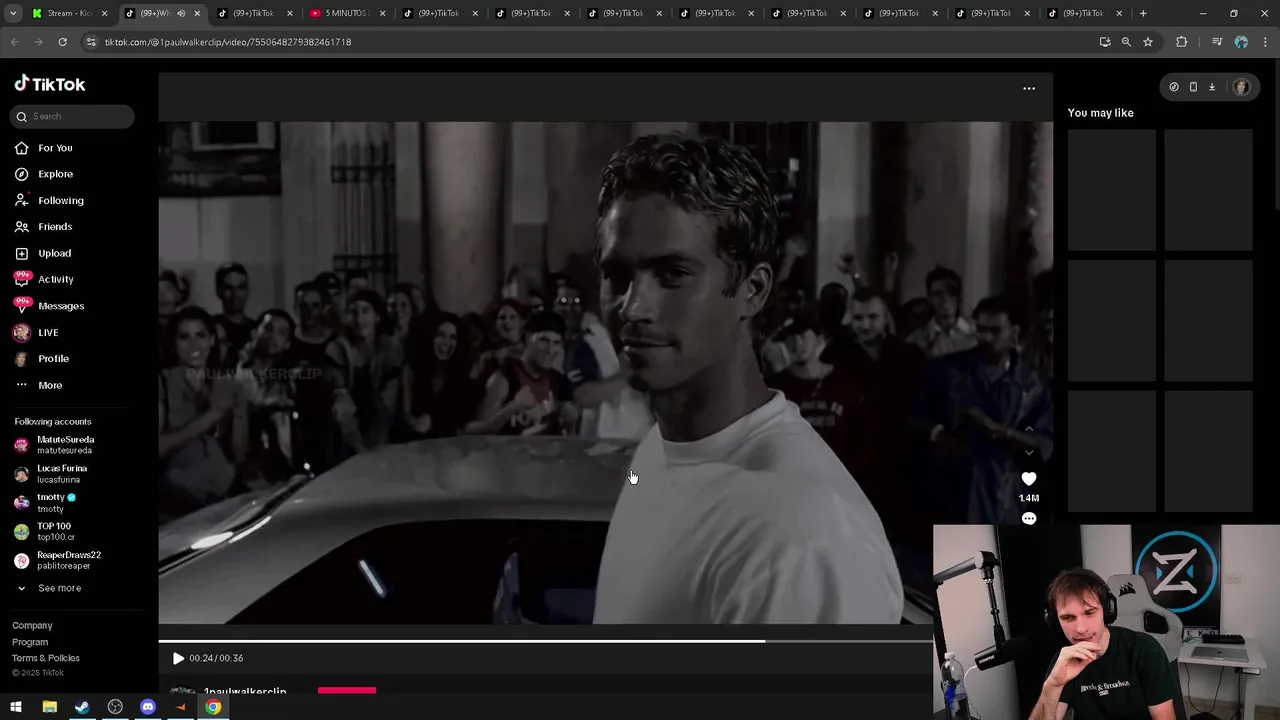Go back in browser history
1280x720 pixels.
(14, 42)
